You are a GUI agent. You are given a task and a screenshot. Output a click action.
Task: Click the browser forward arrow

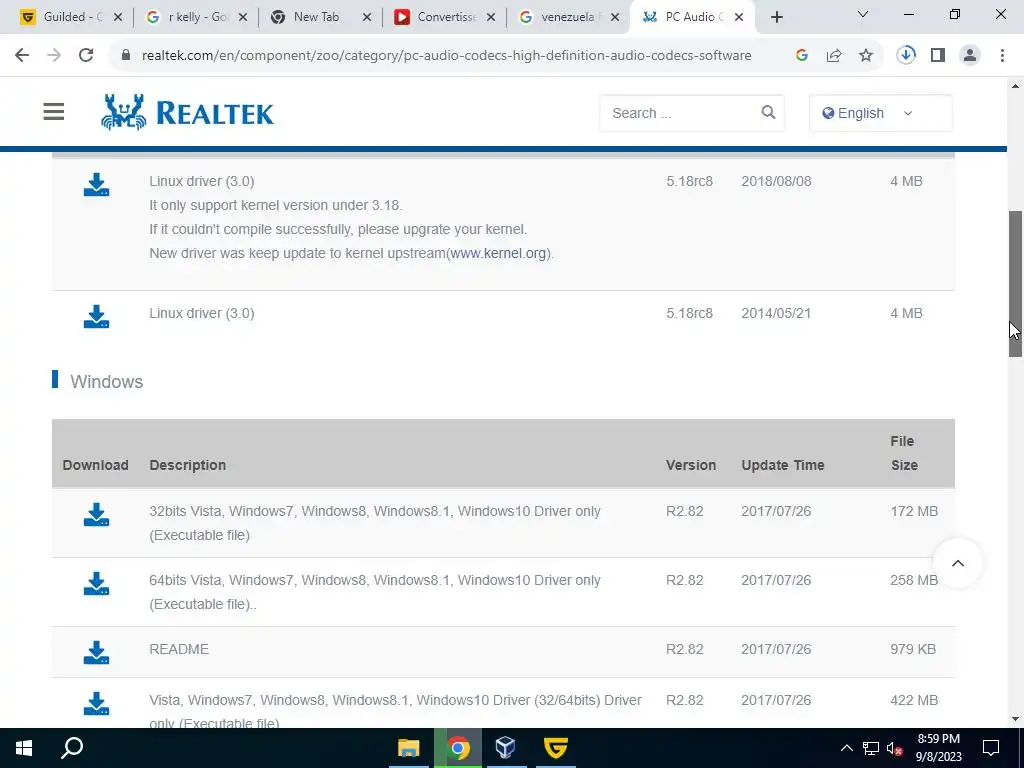coord(54,56)
